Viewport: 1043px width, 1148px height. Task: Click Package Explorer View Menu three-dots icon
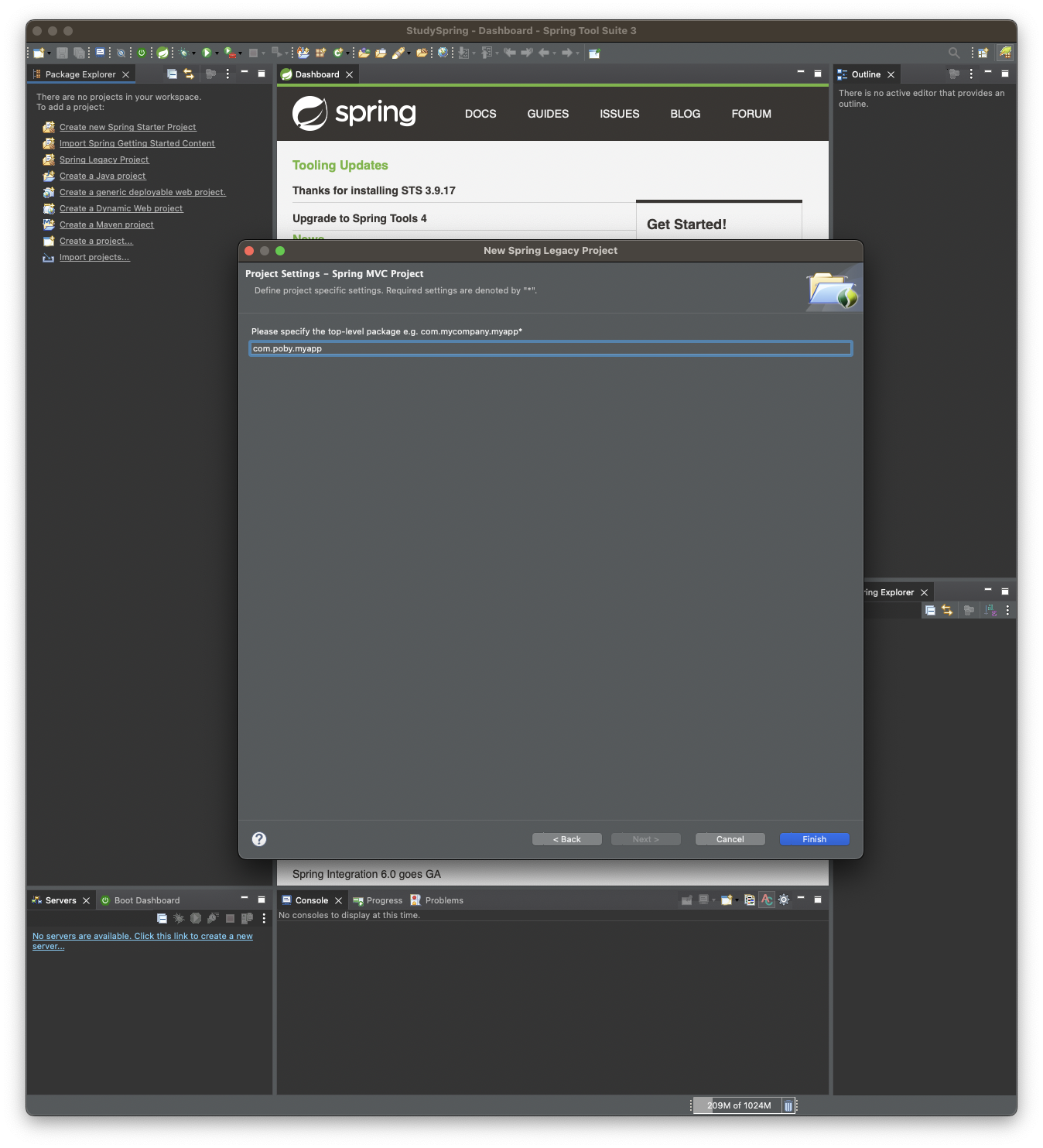point(227,74)
